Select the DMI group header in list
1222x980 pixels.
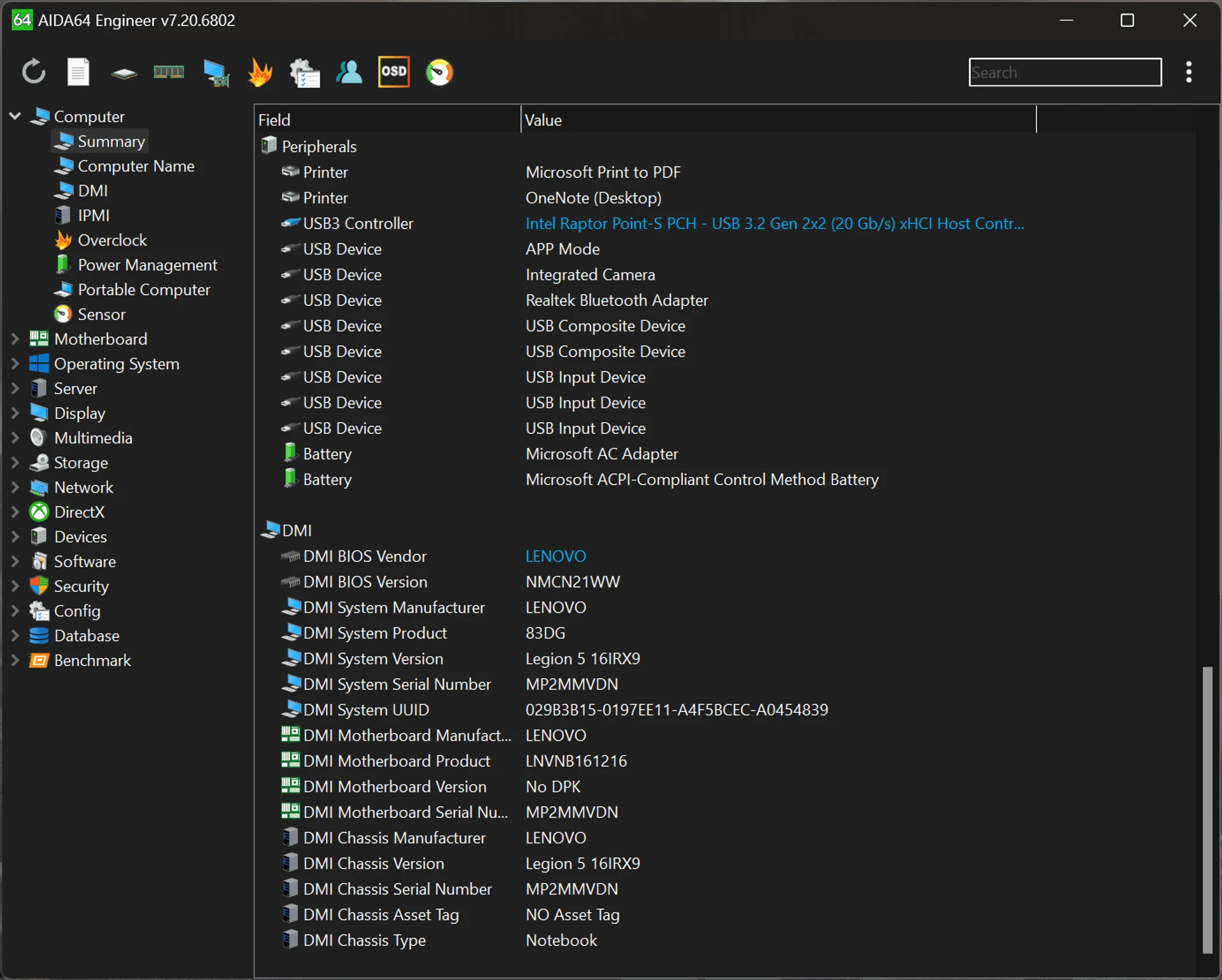(x=724, y=530)
